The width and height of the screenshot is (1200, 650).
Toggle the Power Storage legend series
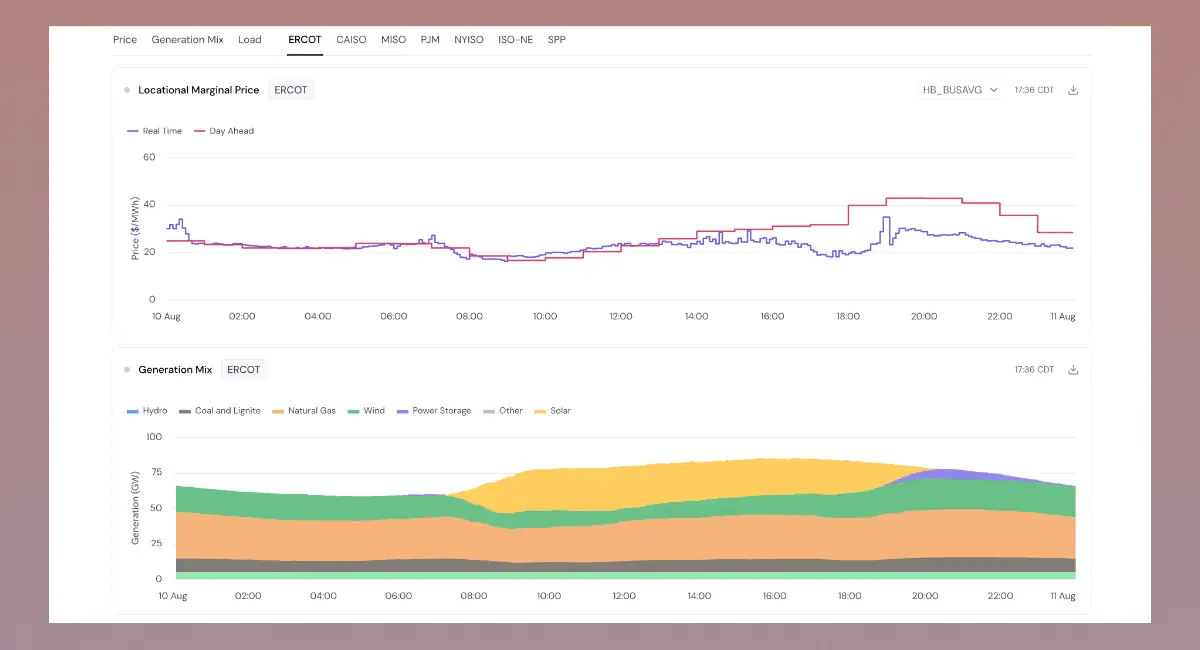pyautogui.click(x=434, y=411)
